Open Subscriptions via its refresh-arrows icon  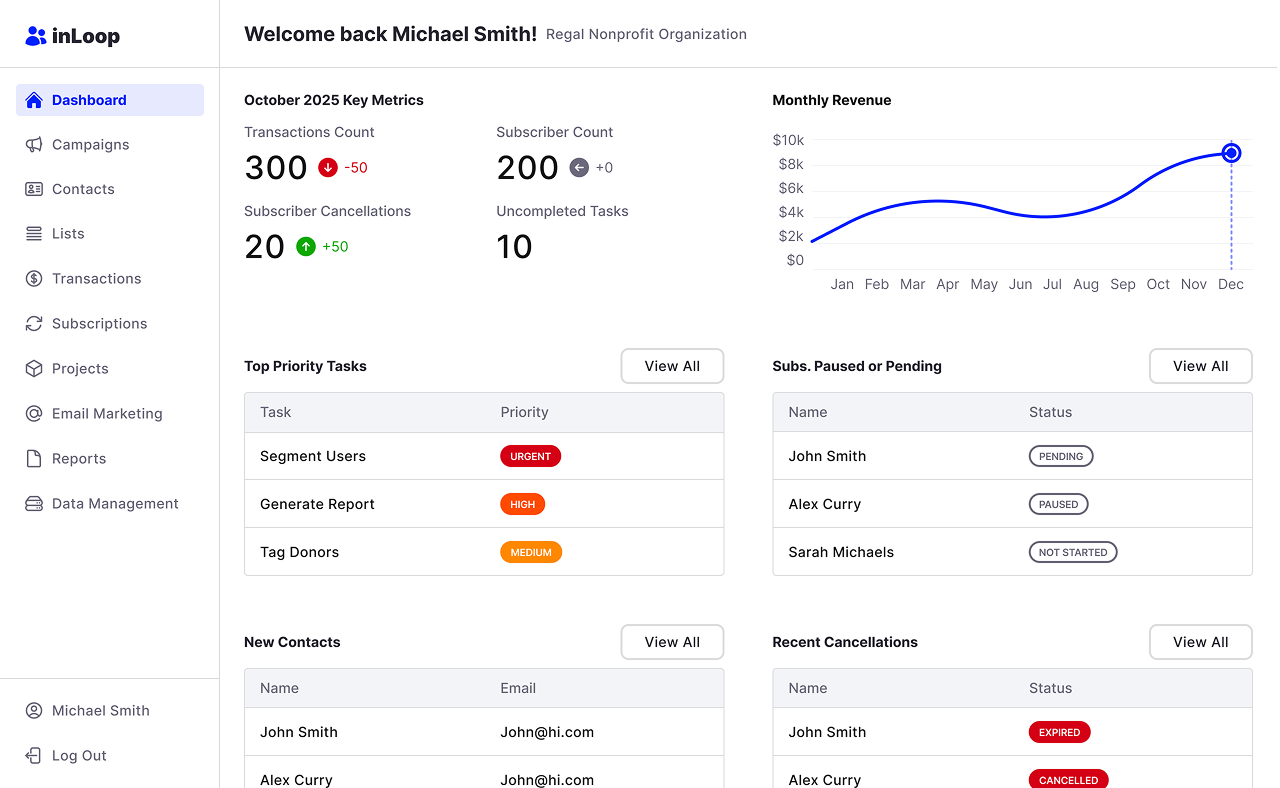point(34,324)
